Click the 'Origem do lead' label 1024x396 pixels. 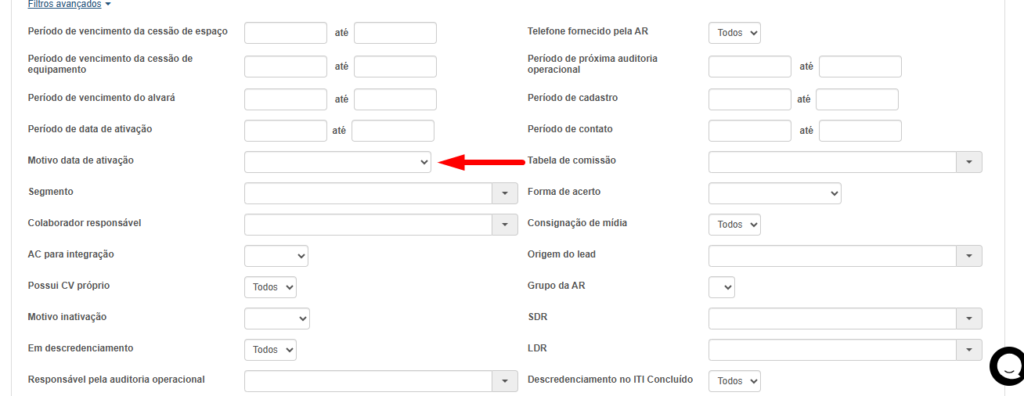[x=561, y=254]
